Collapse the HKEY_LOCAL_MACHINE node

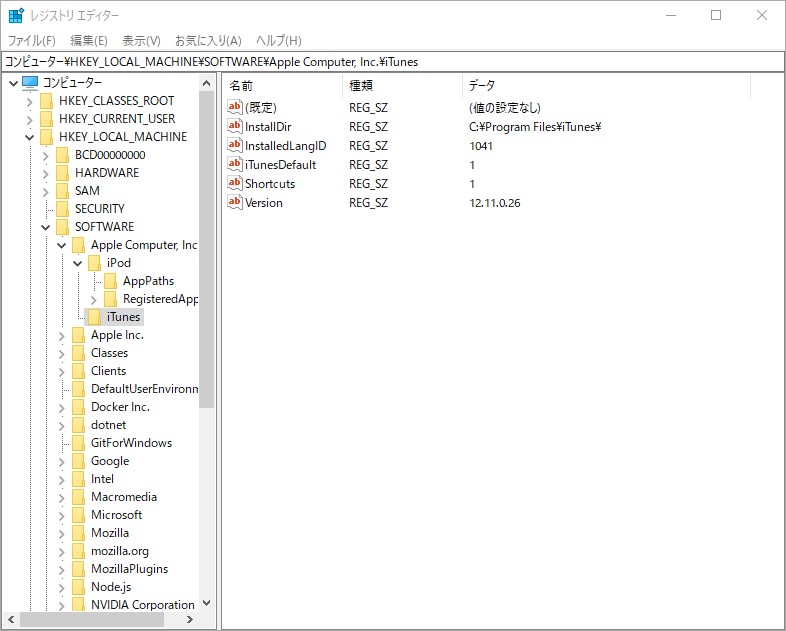coord(30,137)
